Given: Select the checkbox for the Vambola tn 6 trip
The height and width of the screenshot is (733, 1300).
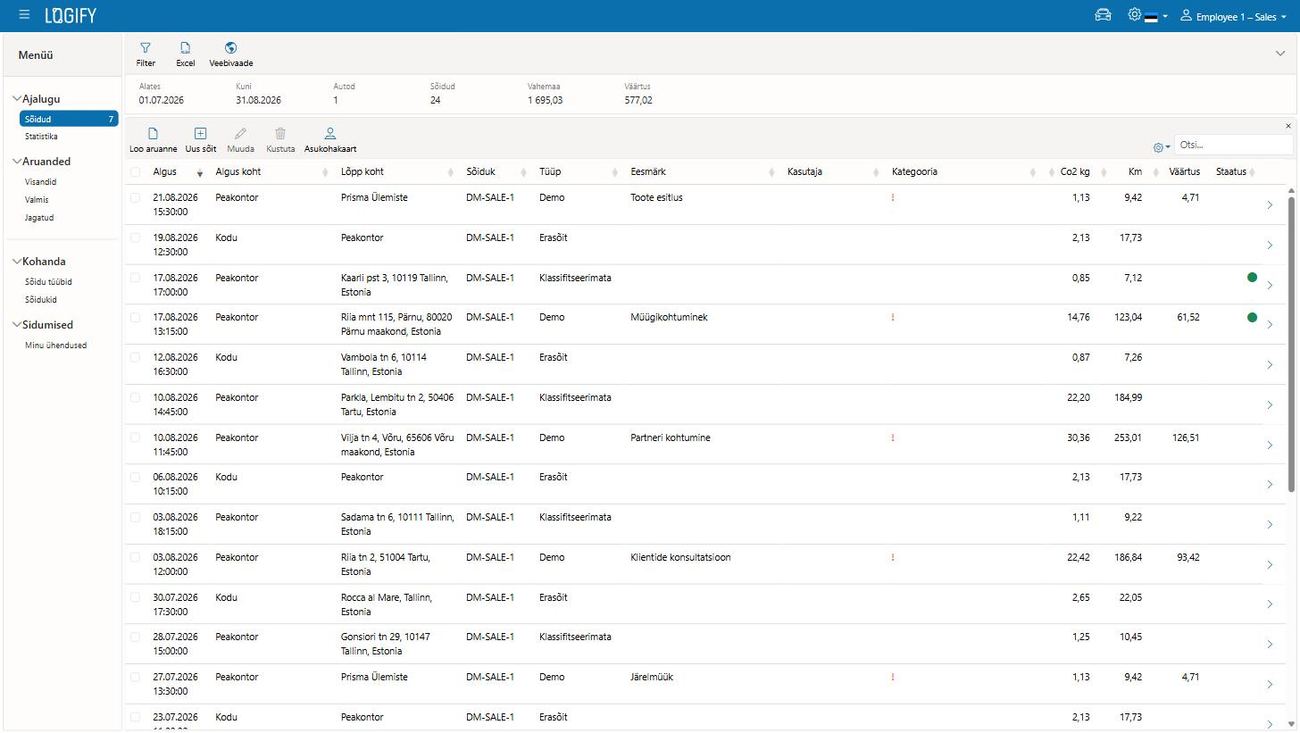Looking at the screenshot, I should click(x=135, y=357).
